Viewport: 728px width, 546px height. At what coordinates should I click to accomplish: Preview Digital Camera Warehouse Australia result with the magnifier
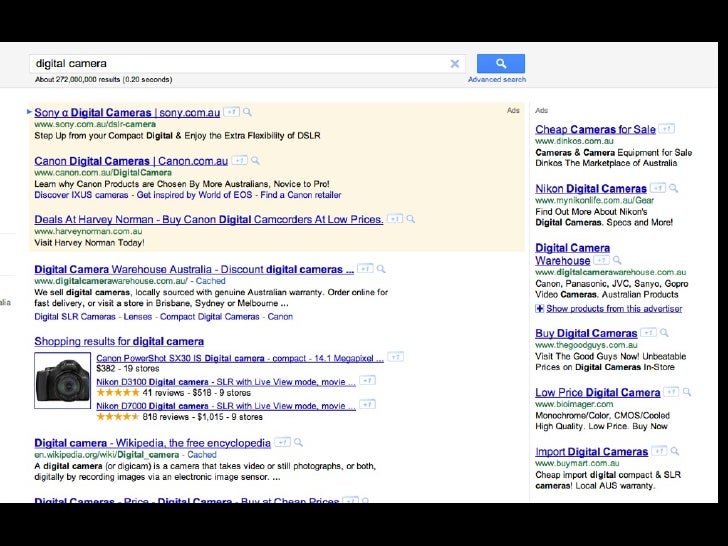click(381, 269)
